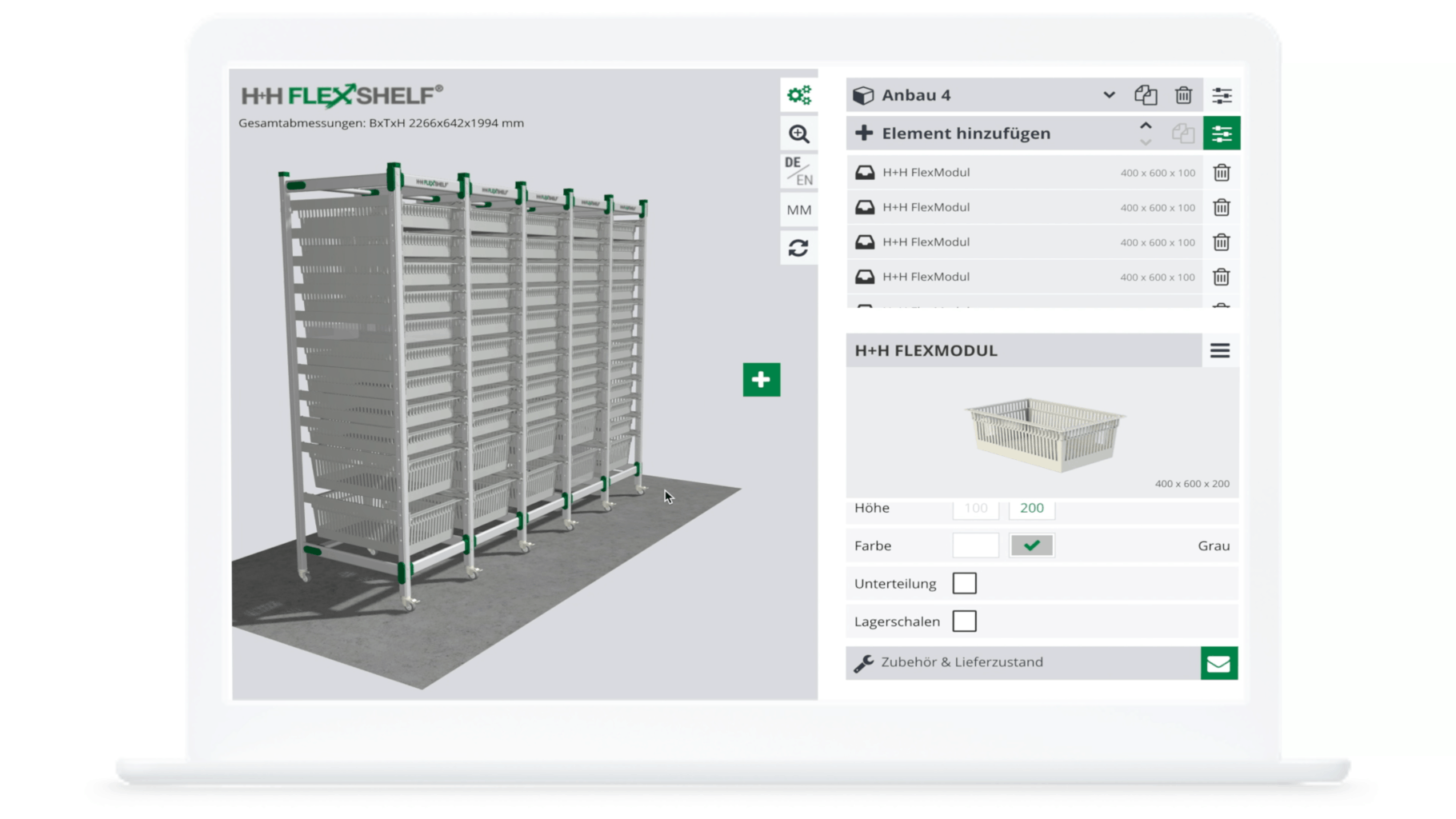1456x819 pixels.
Task: Switch language with DE/EN button
Action: point(798,171)
